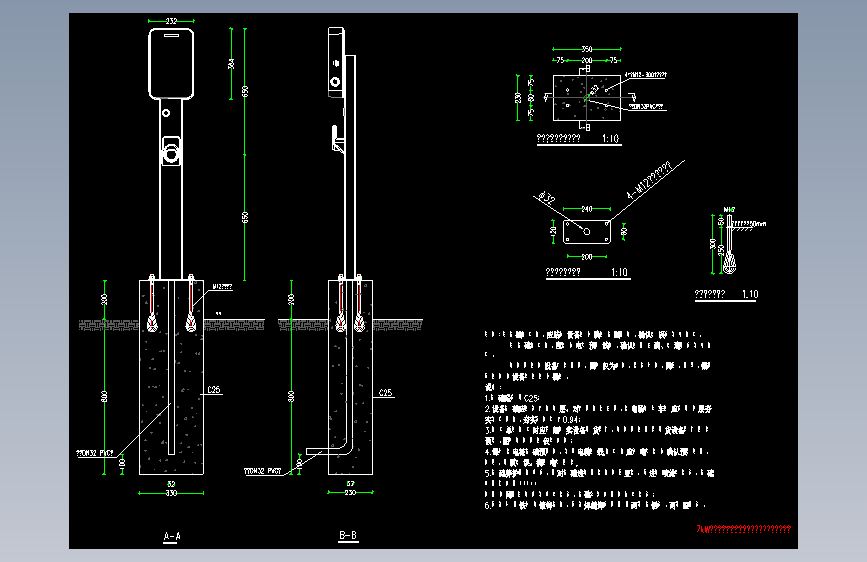The image size is (867, 562).
Task: Select the "C25" label in the A-A section
Action: click(x=214, y=390)
